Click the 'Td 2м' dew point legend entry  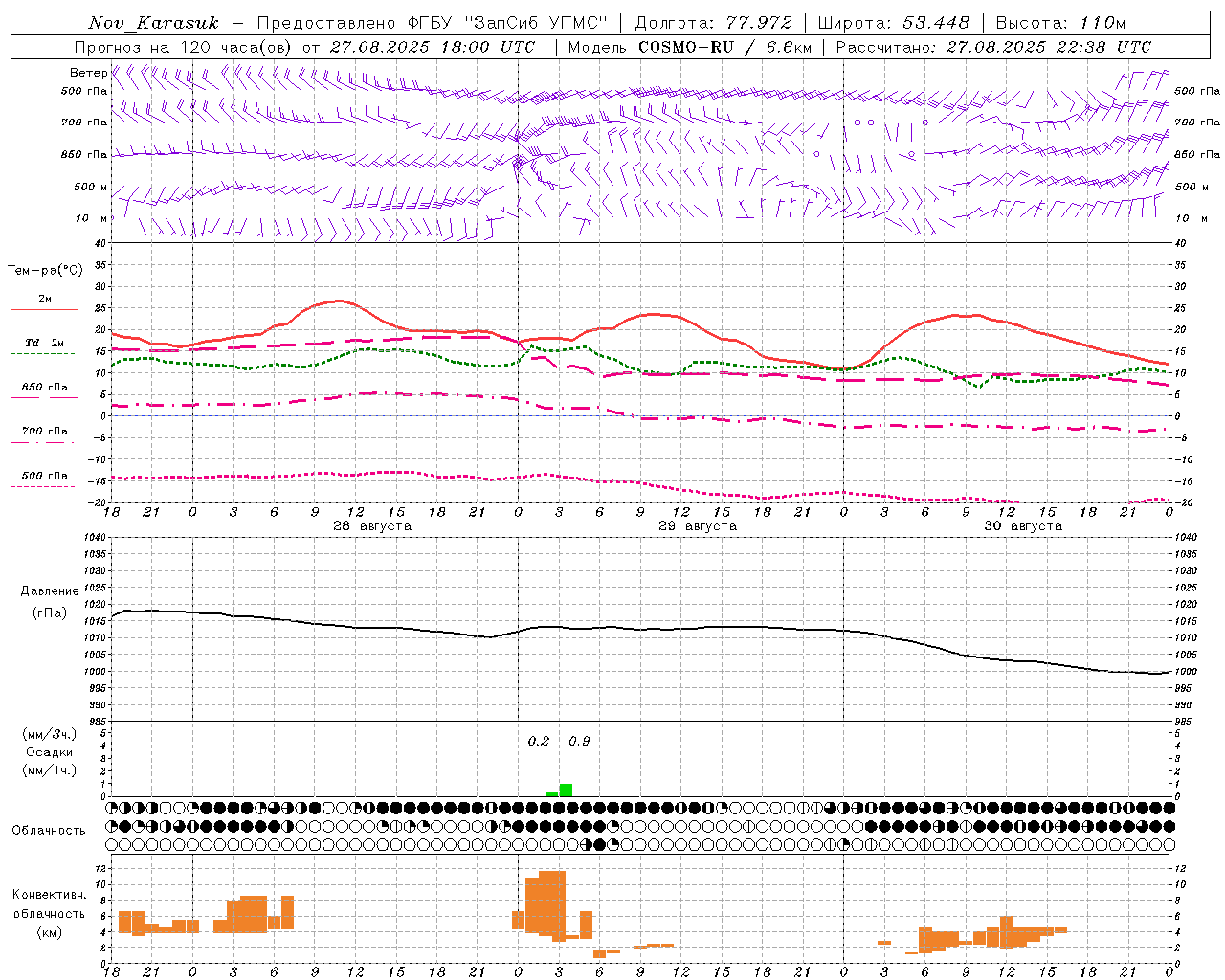pyautogui.click(x=45, y=343)
